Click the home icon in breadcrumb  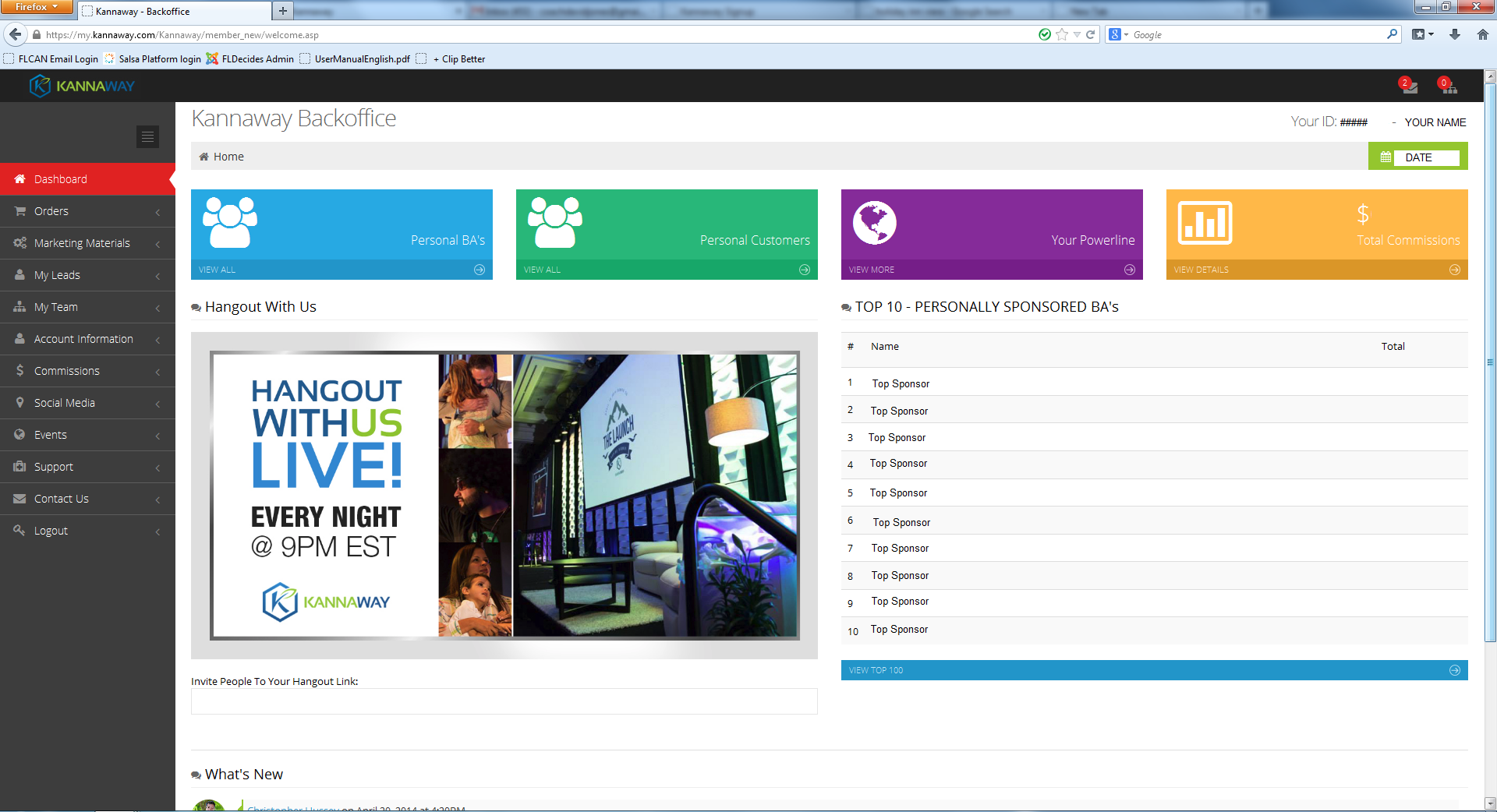pos(204,157)
